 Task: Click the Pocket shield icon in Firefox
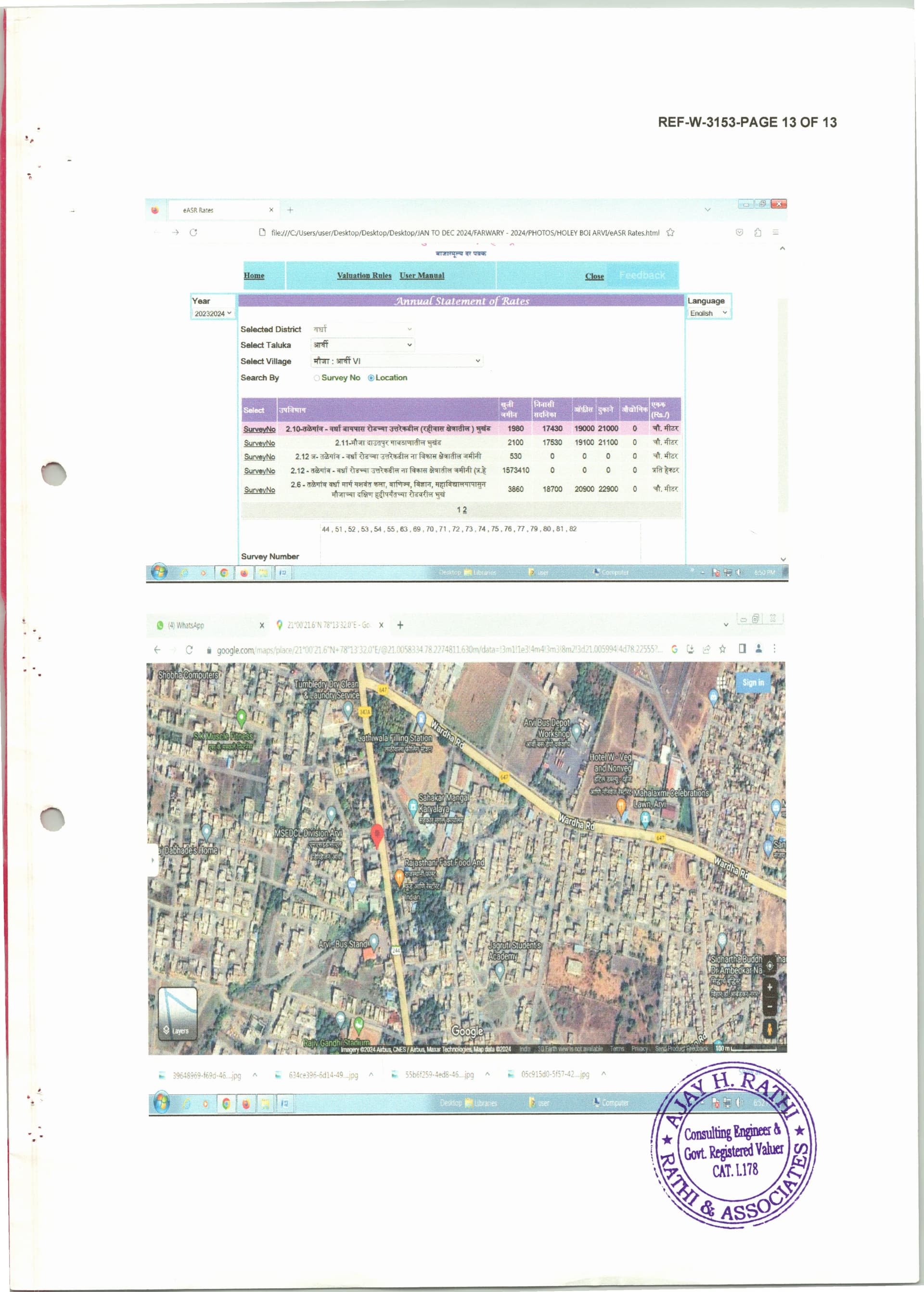coord(739,232)
